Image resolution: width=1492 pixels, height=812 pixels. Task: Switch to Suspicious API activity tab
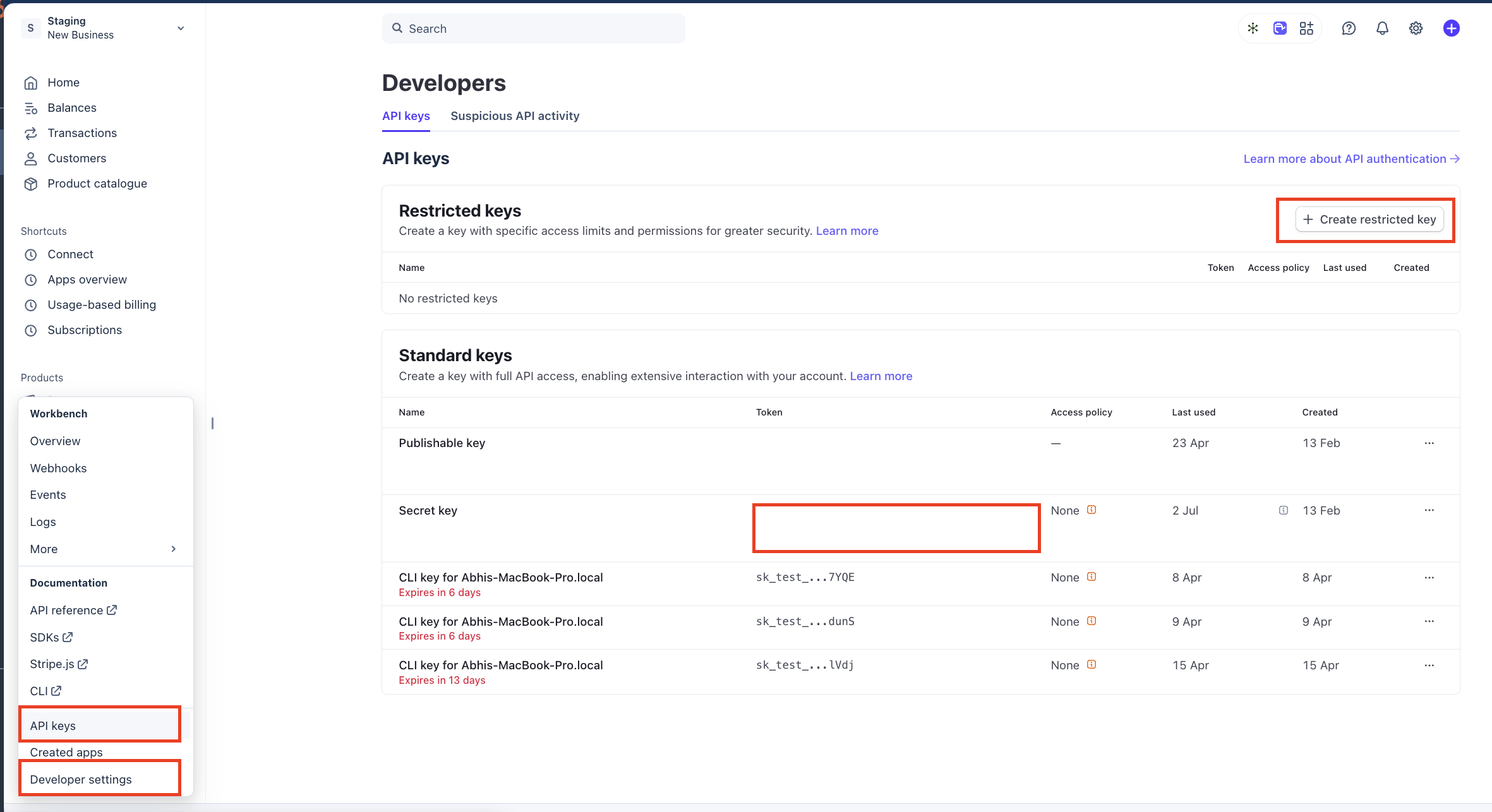coord(515,116)
